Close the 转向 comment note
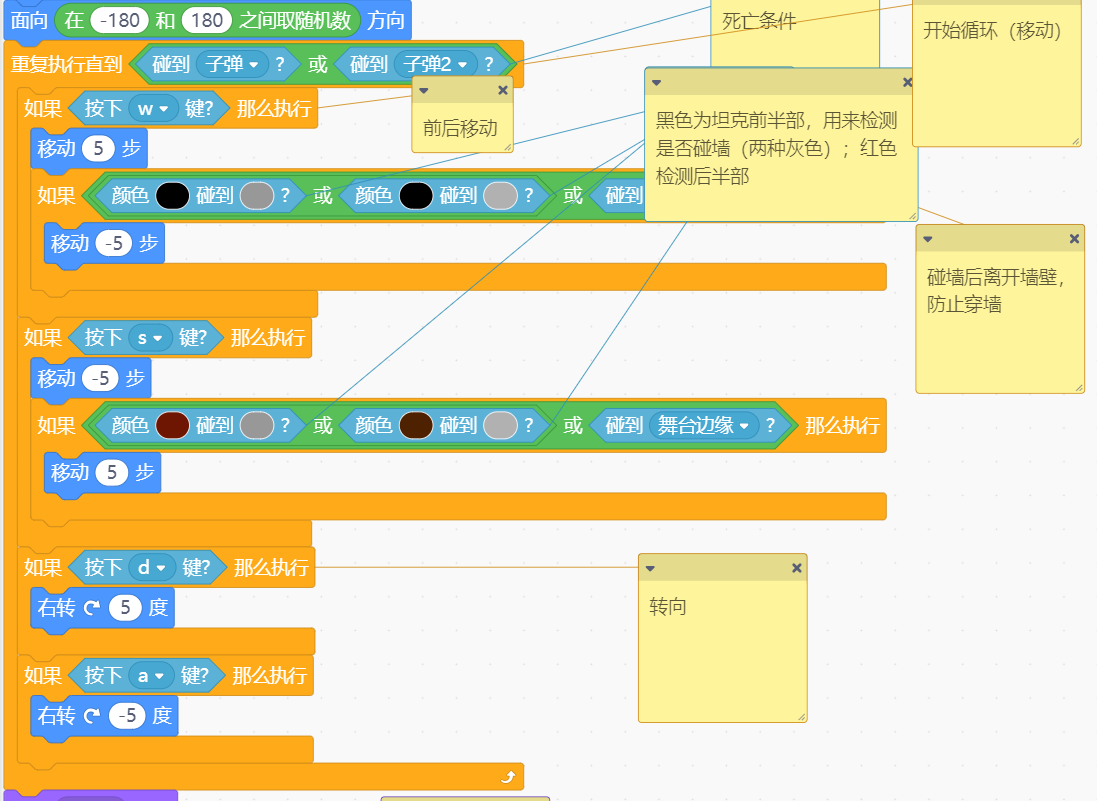This screenshot has height=801, width=1097. click(796, 568)
